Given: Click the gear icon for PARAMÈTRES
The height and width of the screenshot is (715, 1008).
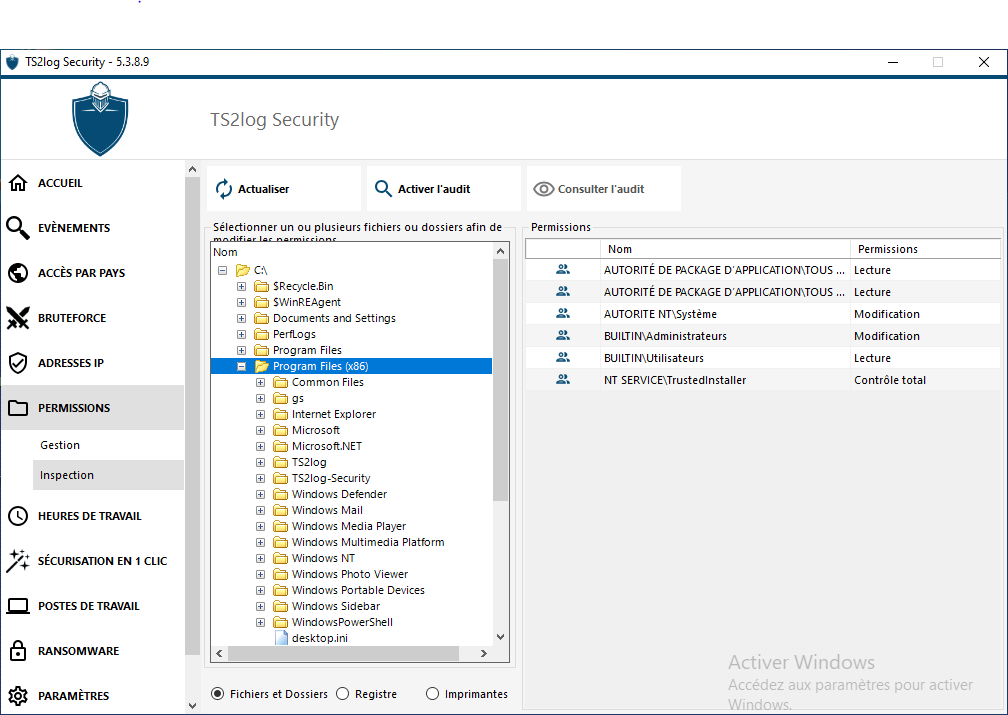Looking at the screenshot, I should click(x=18, y=696).
